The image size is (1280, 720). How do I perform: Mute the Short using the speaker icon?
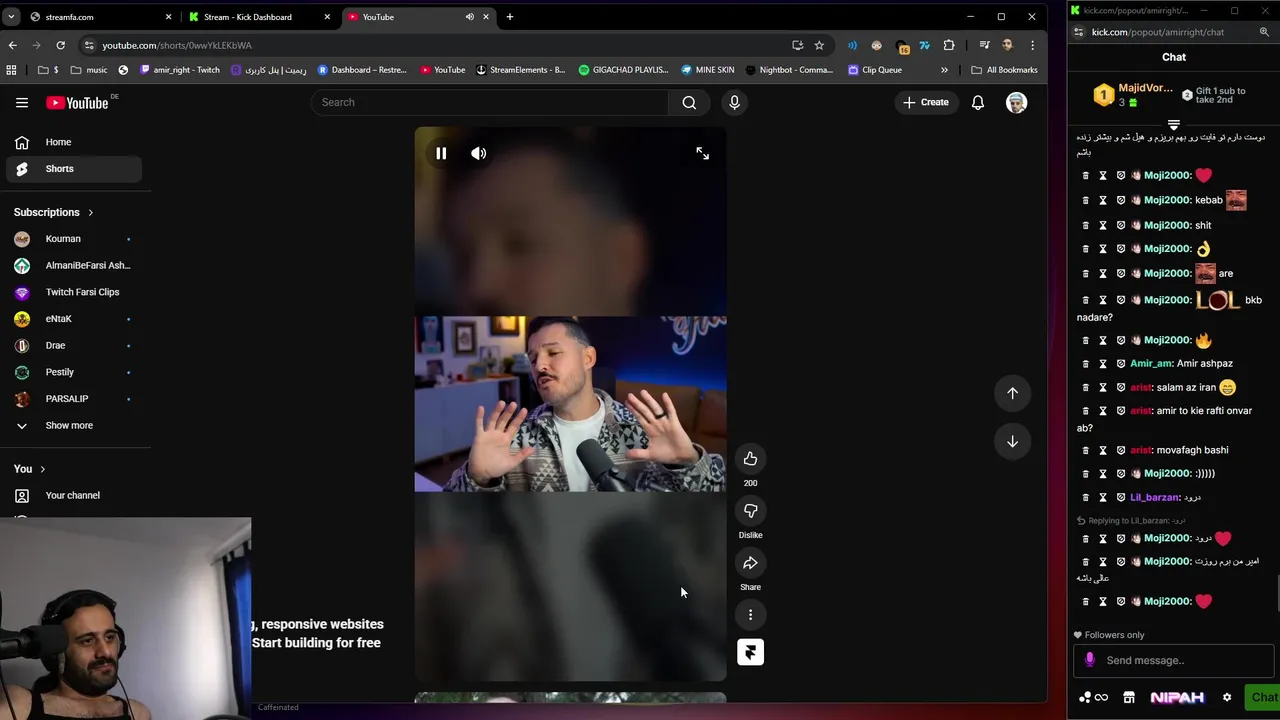click(x=479, y=153)
